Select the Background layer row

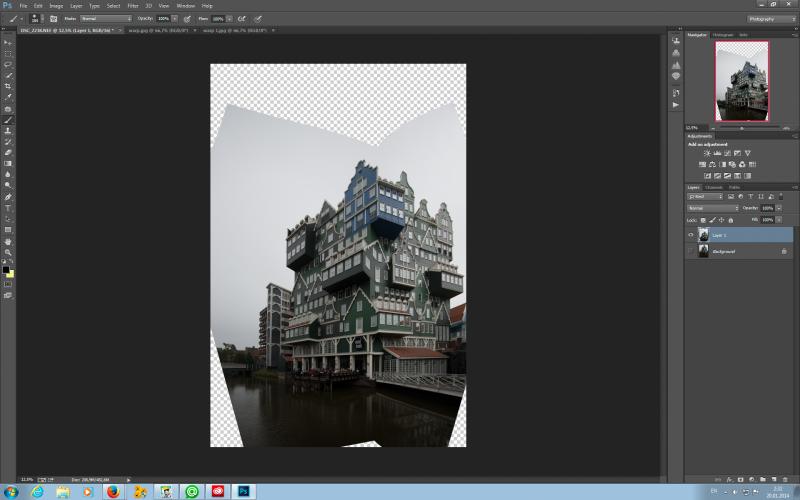[739, 251]
